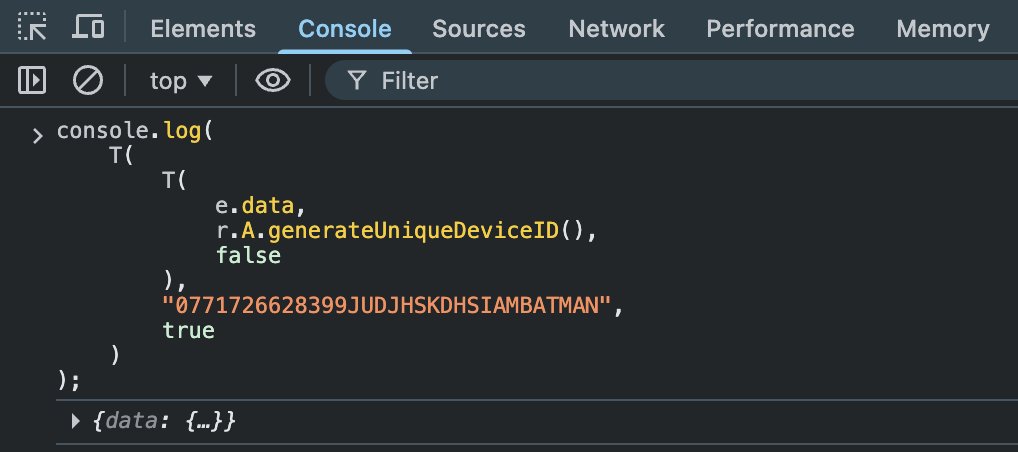
Task: Open the Performance tab
Action: [780, 29]
